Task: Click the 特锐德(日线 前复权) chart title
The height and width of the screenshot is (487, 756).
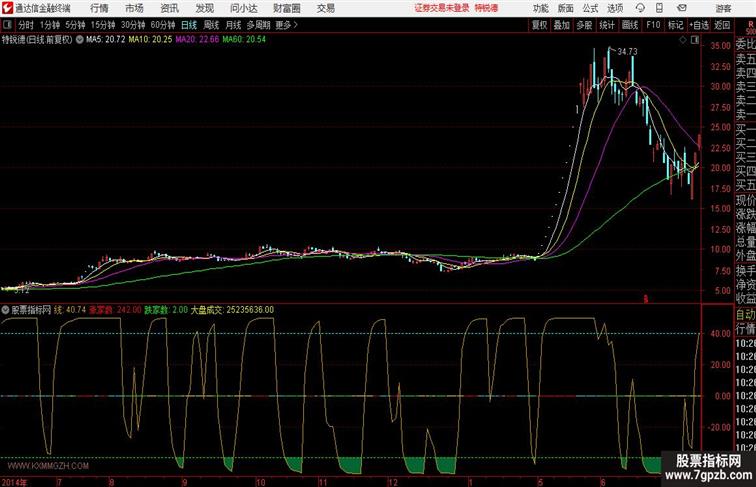Action: point(37,40)
